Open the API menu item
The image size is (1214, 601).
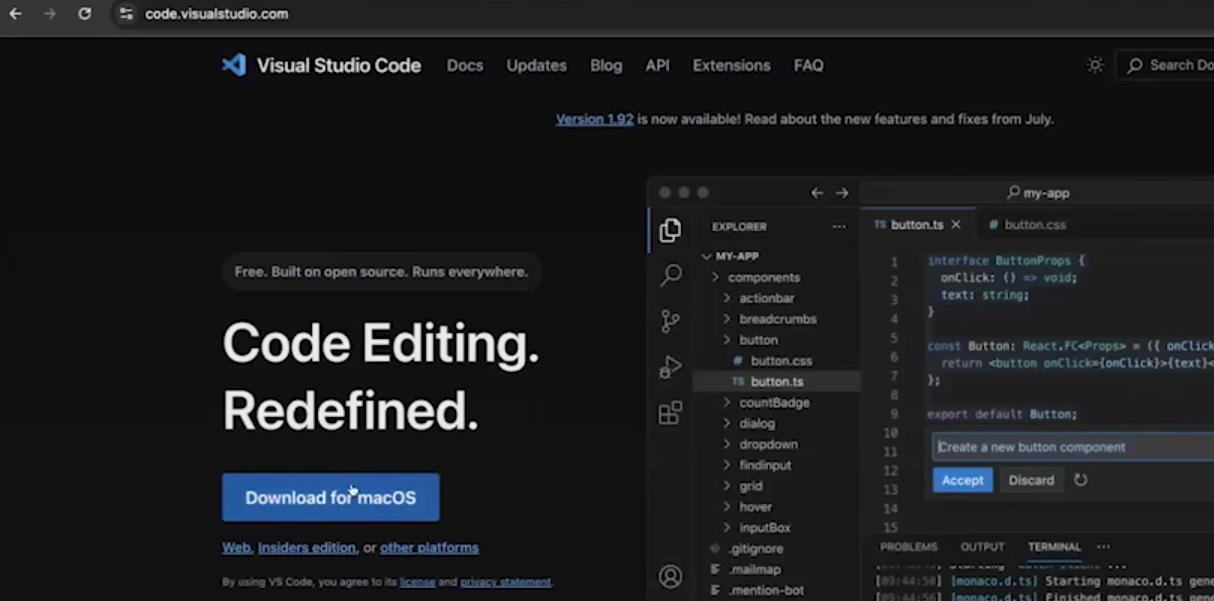click(657, 65)
